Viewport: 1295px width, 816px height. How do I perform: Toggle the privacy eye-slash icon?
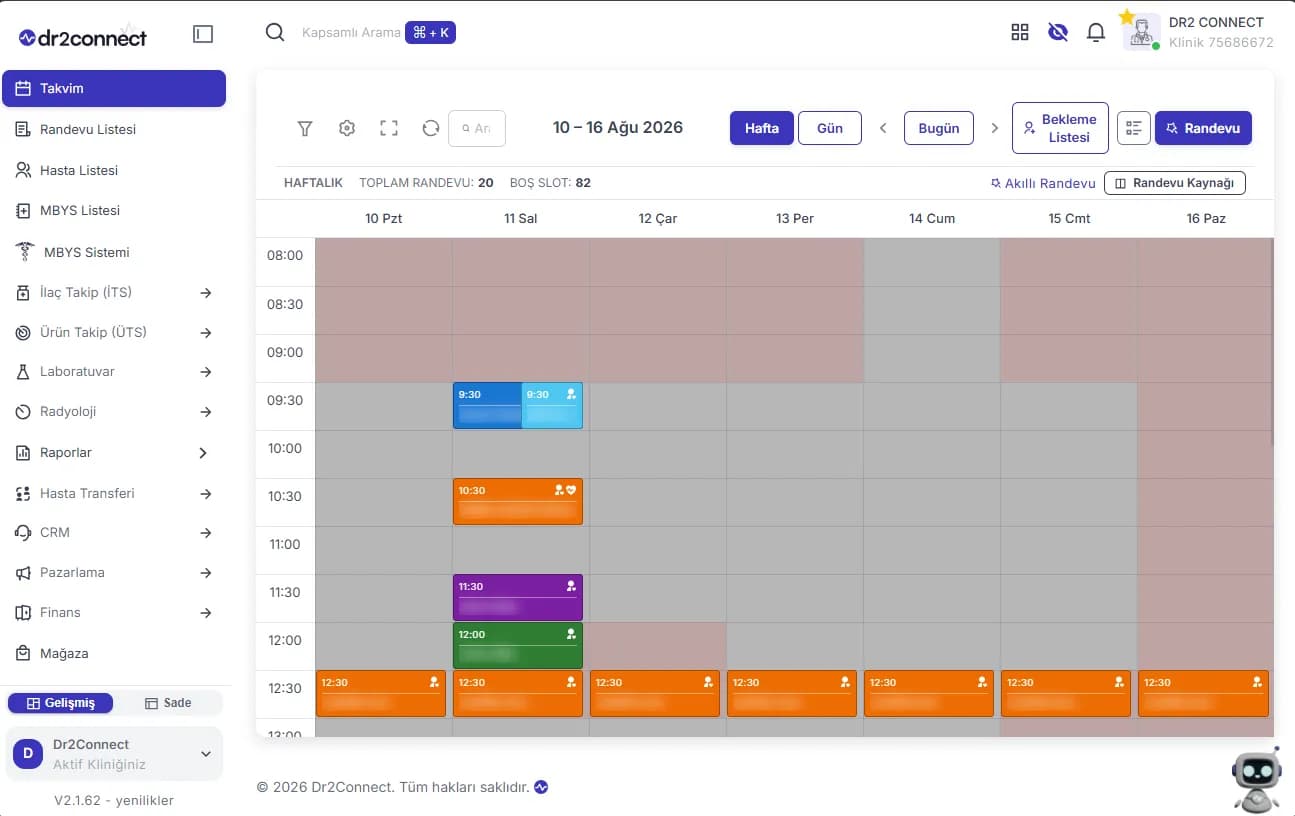[1058, 32]
